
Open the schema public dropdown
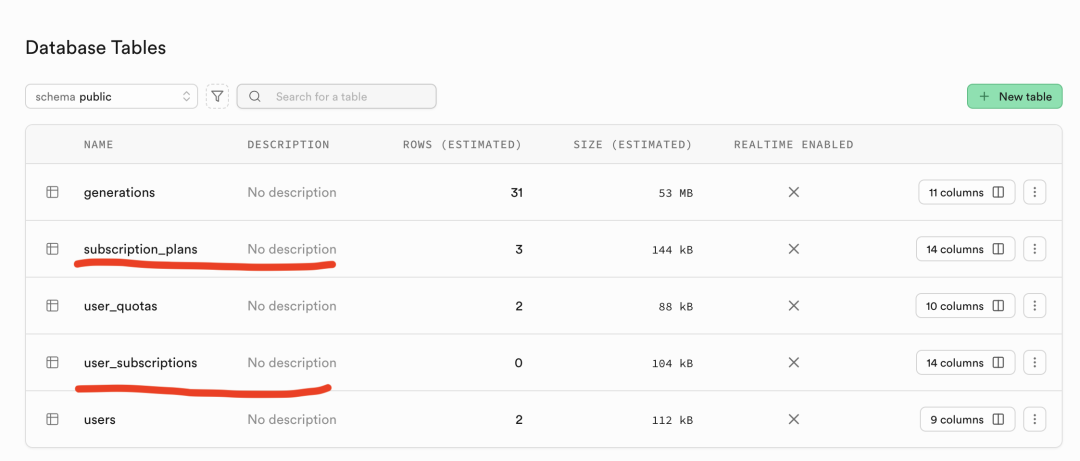112,96
